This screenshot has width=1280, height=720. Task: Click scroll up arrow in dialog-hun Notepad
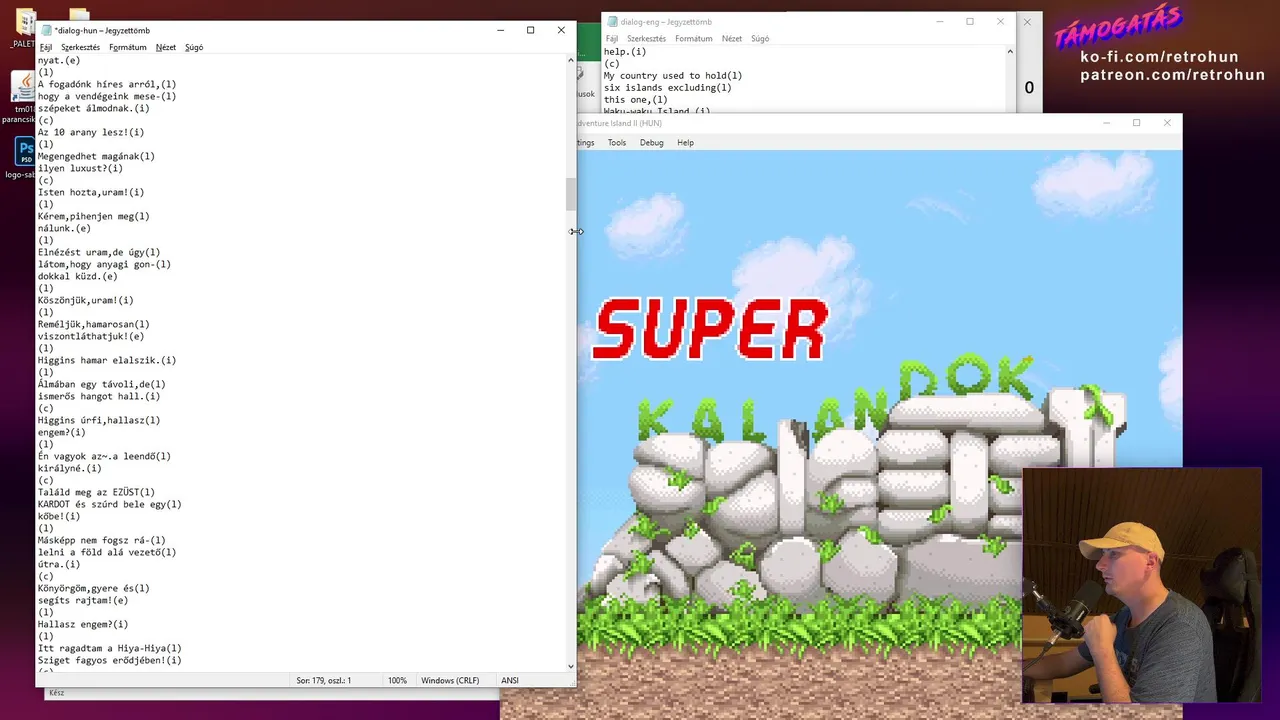click(x=571, y=60)
